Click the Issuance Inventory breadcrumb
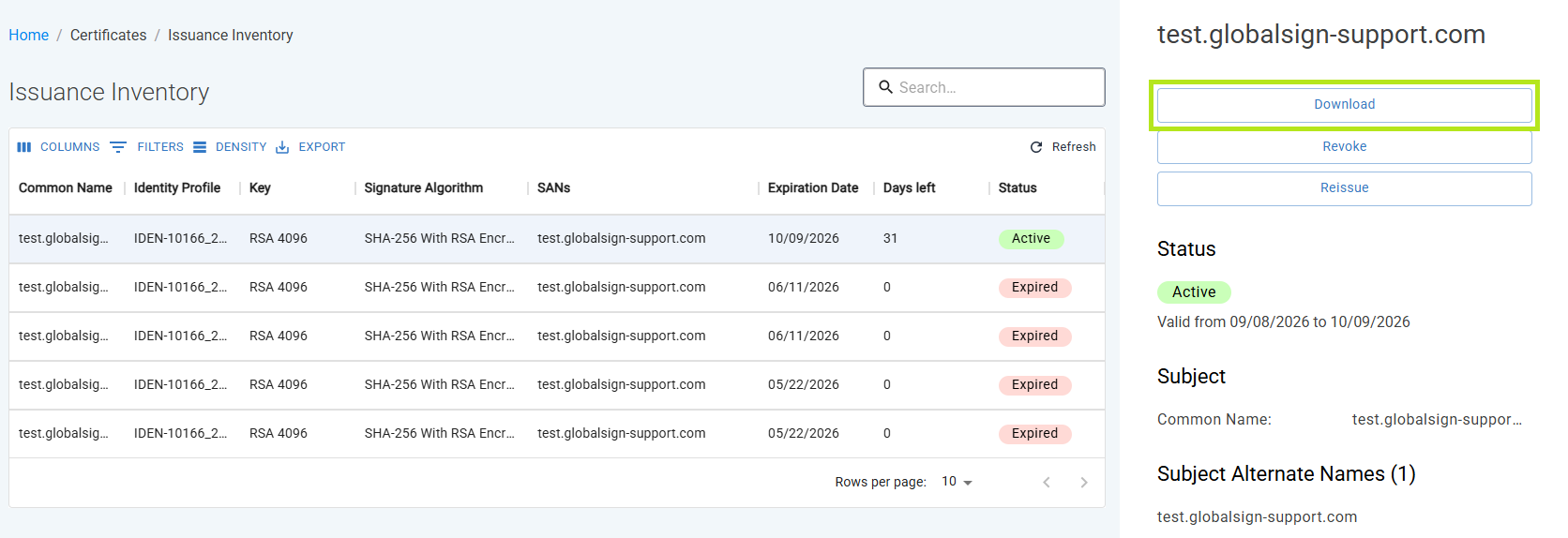This screenshot has height=538, width=1568. tap(231, 36)
